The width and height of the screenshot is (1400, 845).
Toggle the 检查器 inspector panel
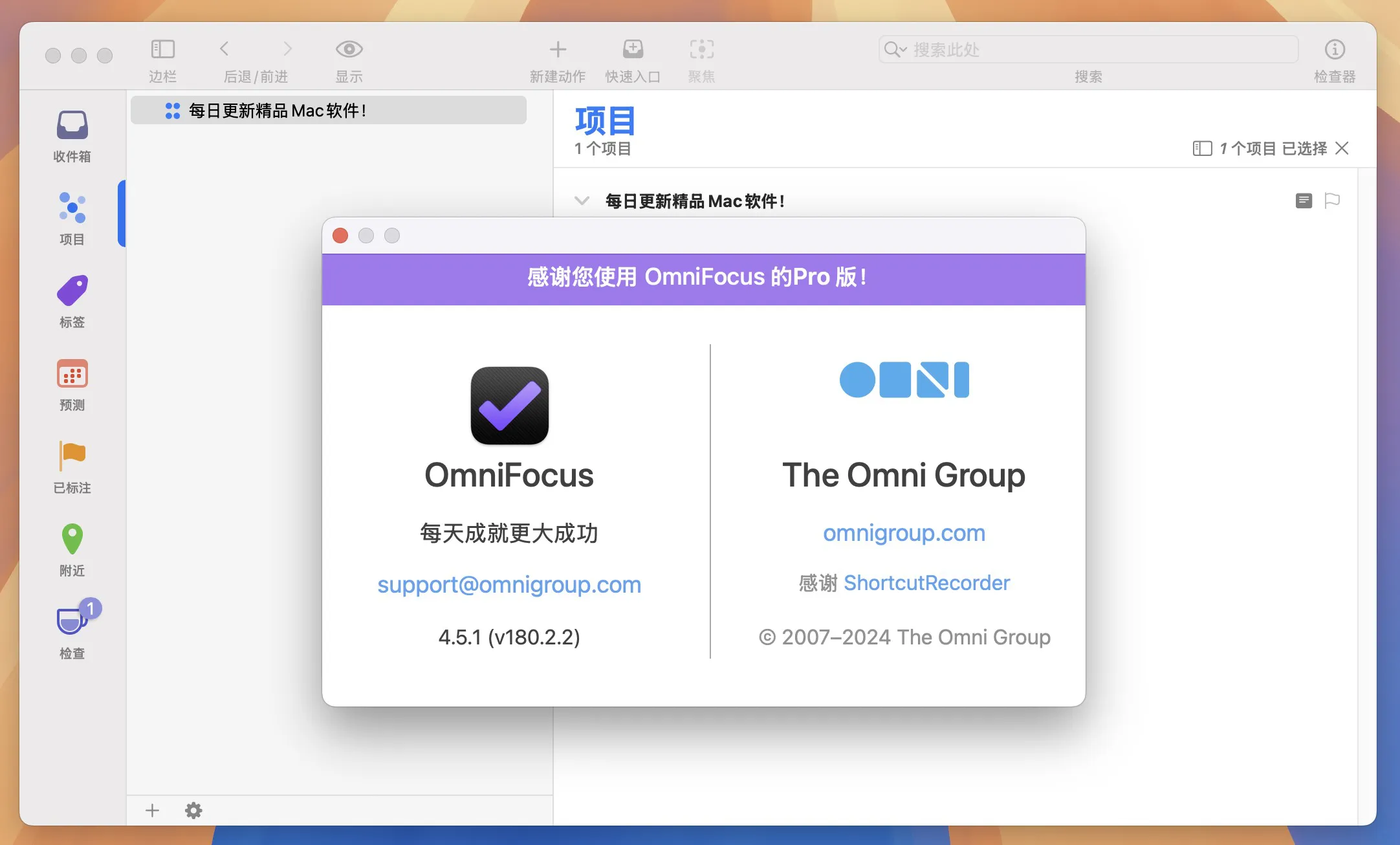[1335, 49]
